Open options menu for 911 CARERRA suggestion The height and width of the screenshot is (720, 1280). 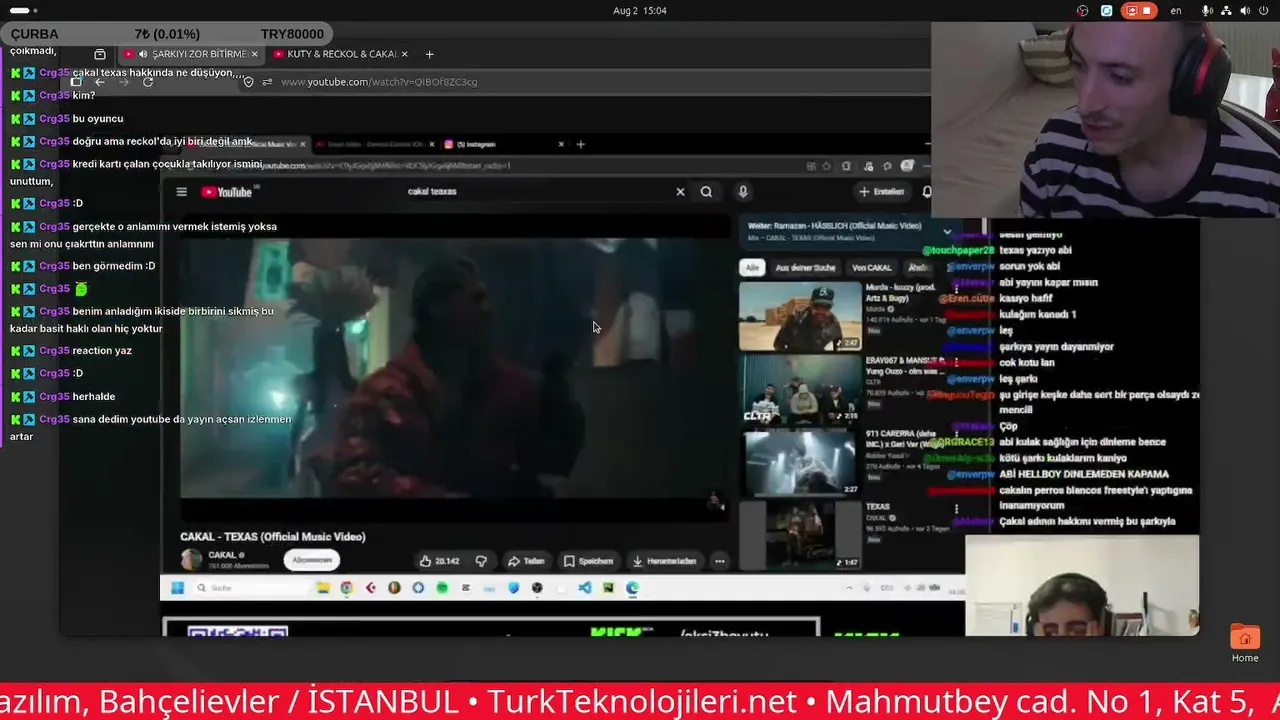pos(956,436)
